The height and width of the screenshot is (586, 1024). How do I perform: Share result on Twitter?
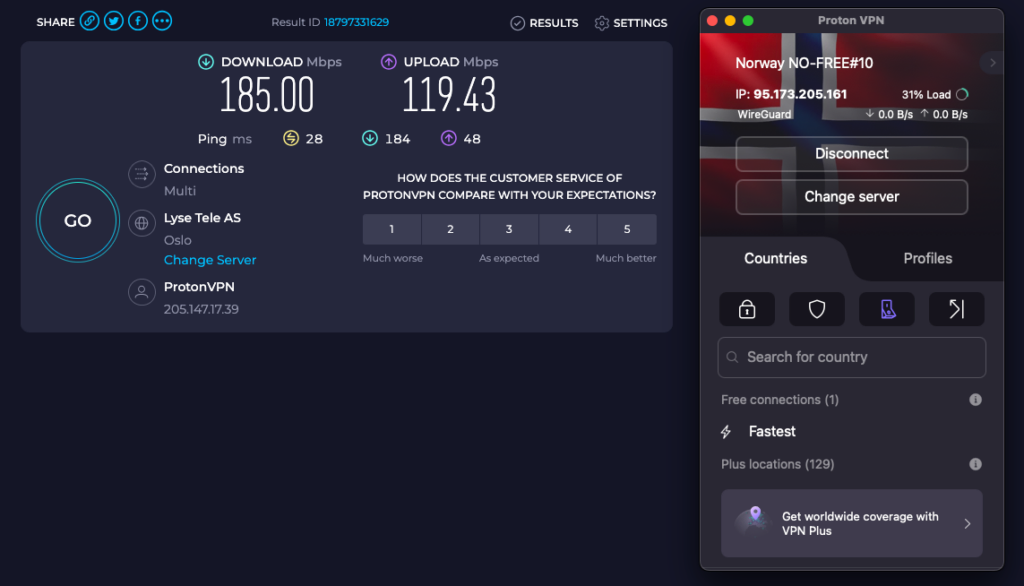click(114, 22)
